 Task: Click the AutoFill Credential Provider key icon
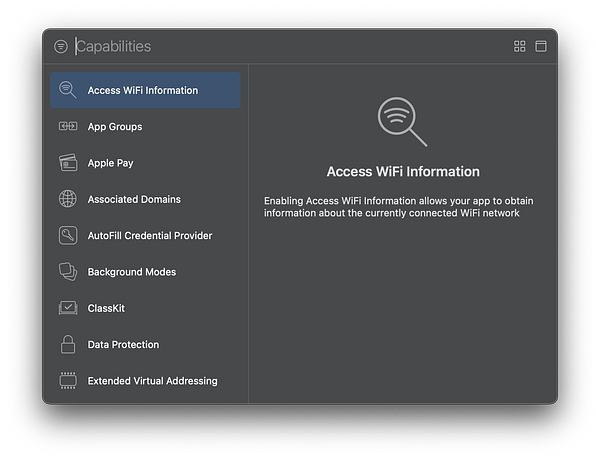click(x=68, y=236)
